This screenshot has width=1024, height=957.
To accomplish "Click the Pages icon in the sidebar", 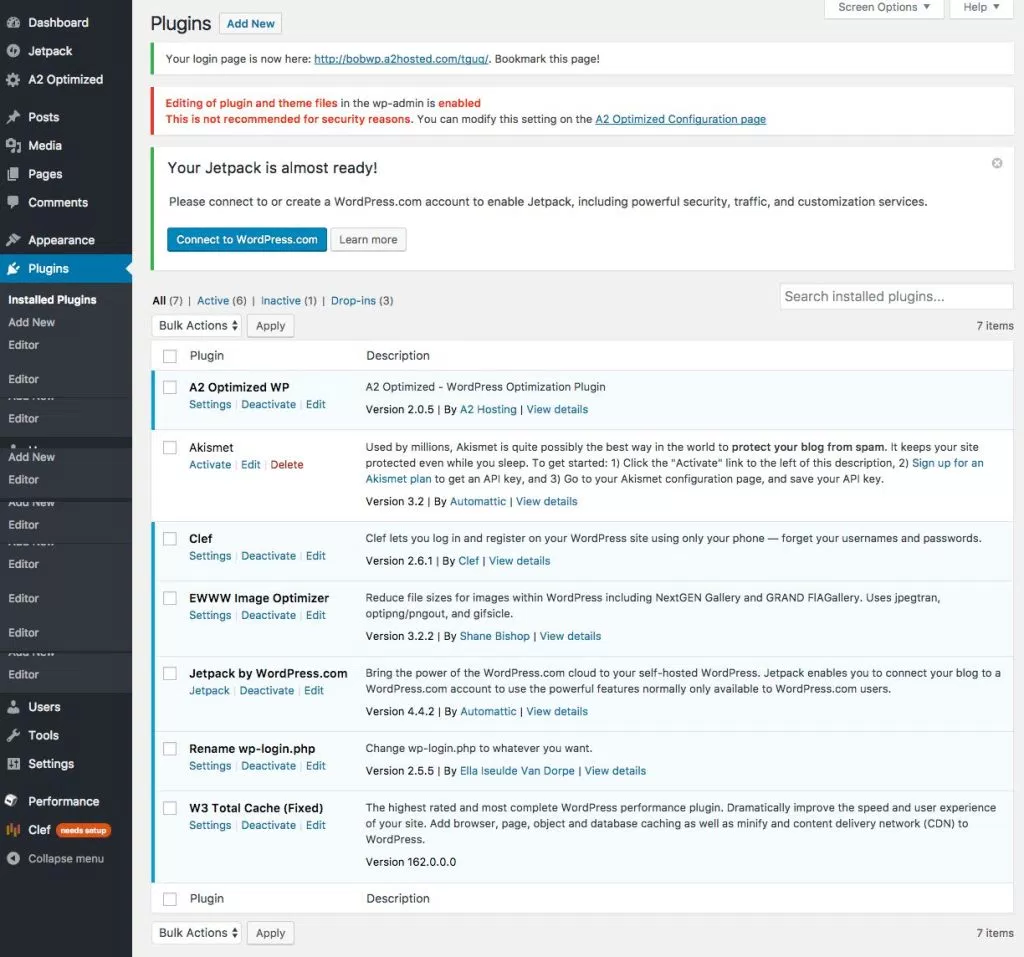I will point(13,174).
